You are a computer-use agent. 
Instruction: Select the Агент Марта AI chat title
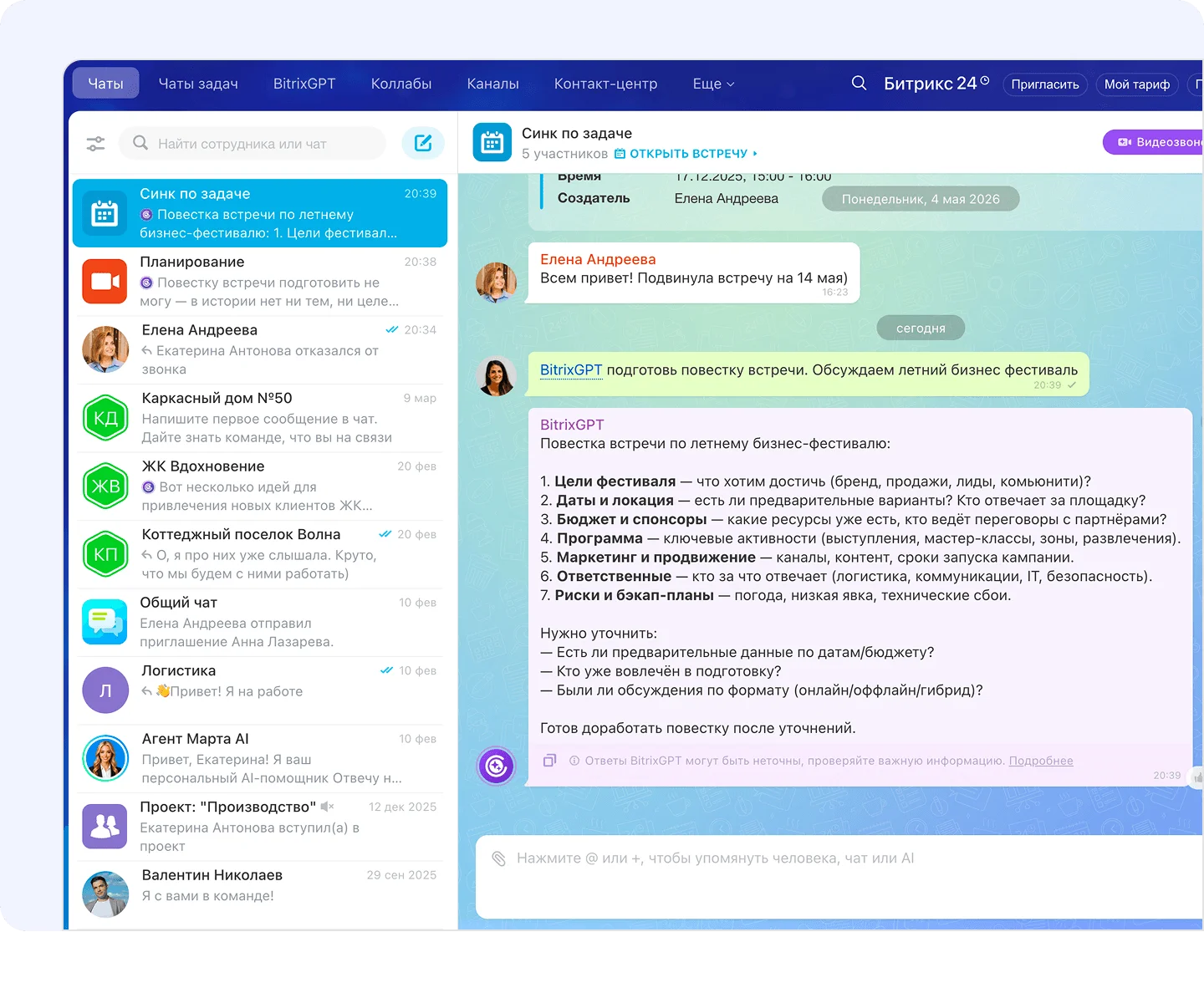(195, 739)
